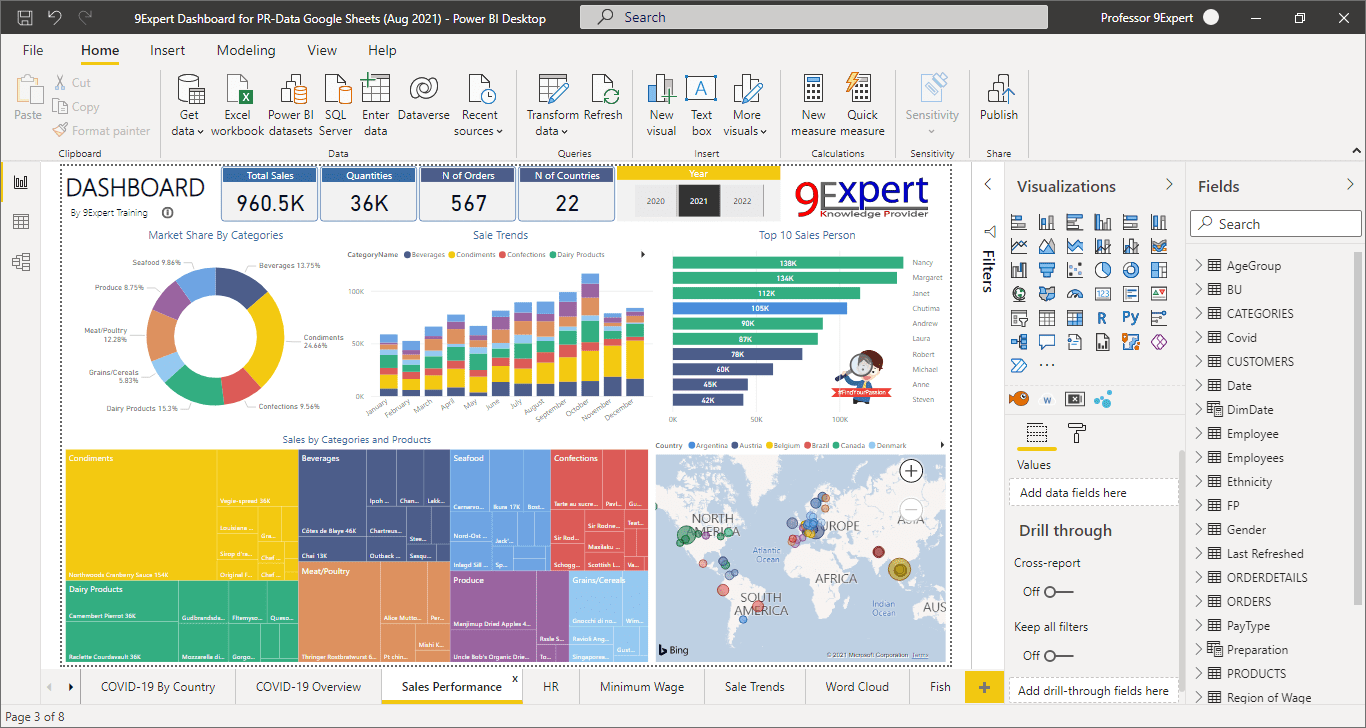The height and width of the screenshot is (728, 1366).
Task: Switch to Model view in the left sidebar
Action: coord(21,261)
